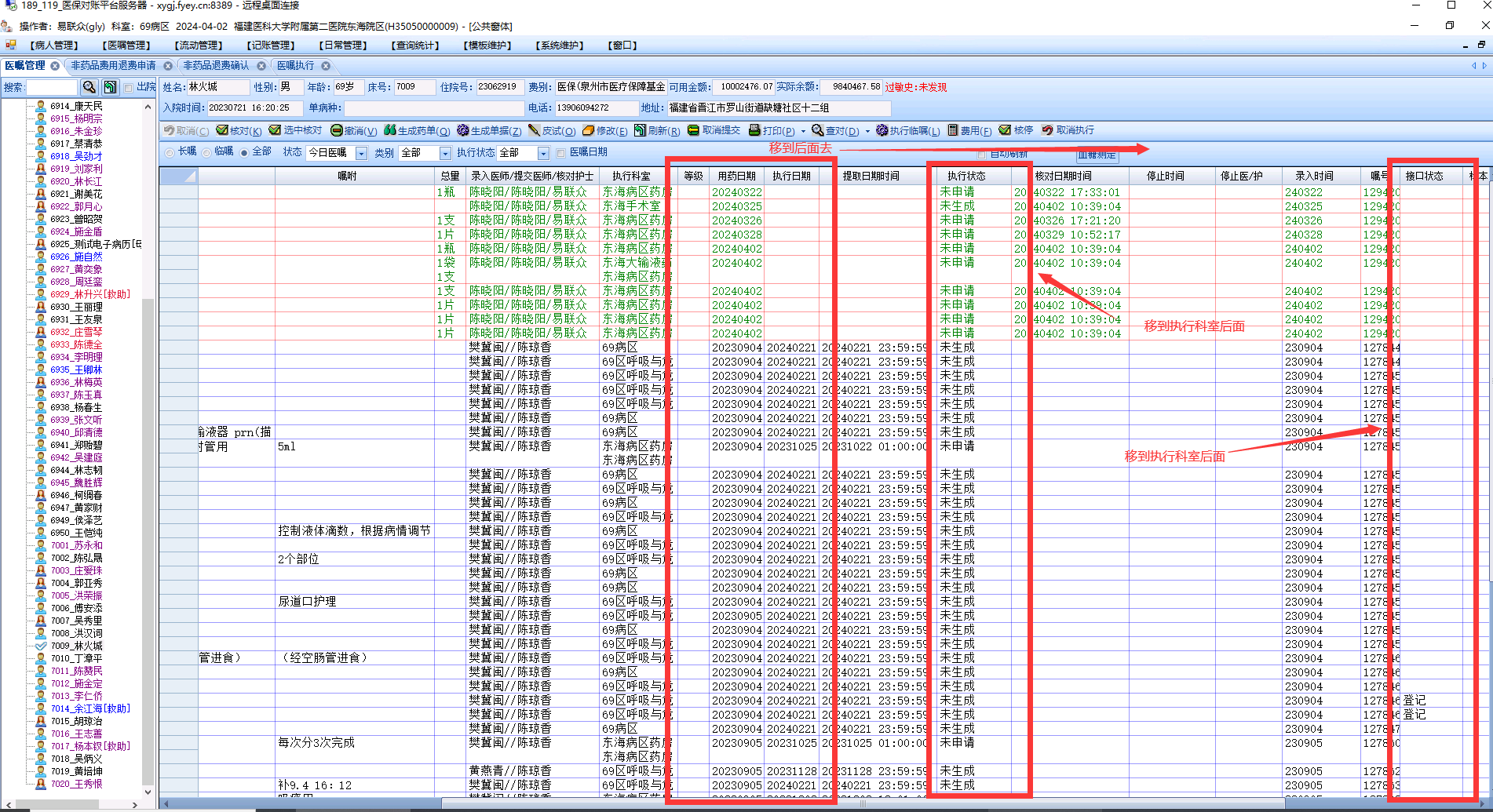Click the 血糖测定 button
The height and width of the screenshot is (812, 1493).
tap(1097, 155)
